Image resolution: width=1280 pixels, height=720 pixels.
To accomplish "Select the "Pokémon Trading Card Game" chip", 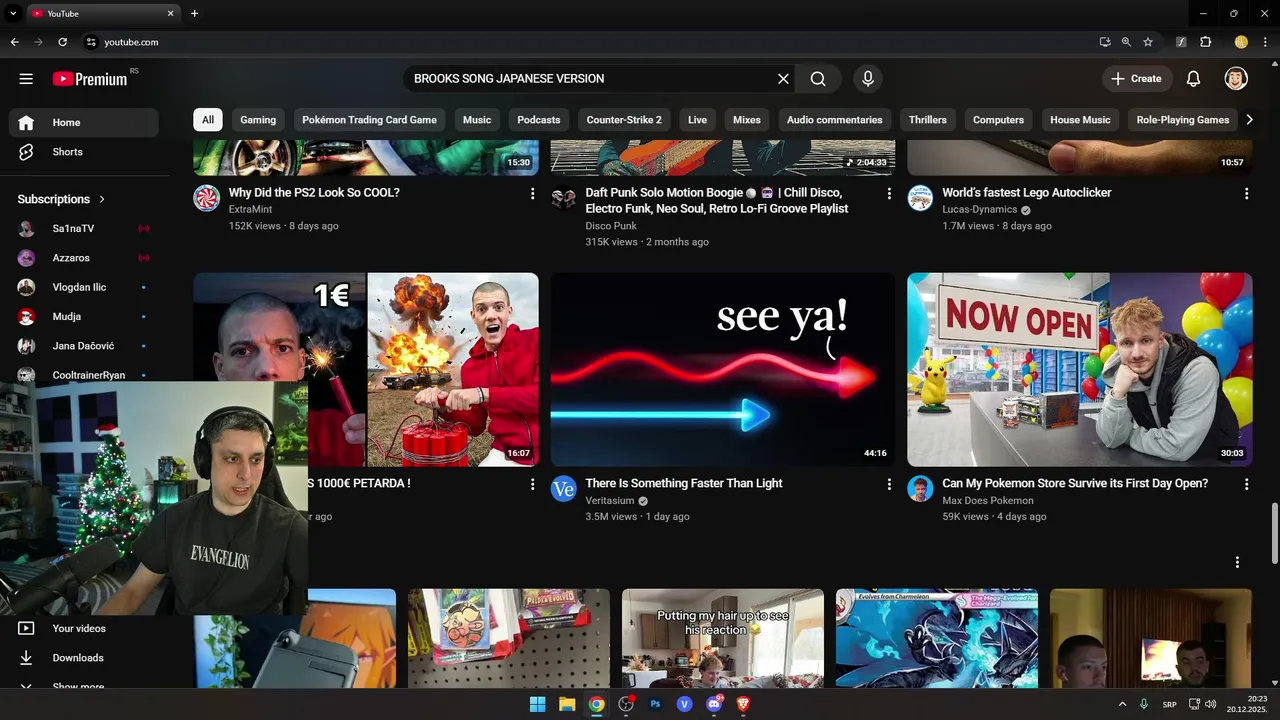I will [369, 120].
